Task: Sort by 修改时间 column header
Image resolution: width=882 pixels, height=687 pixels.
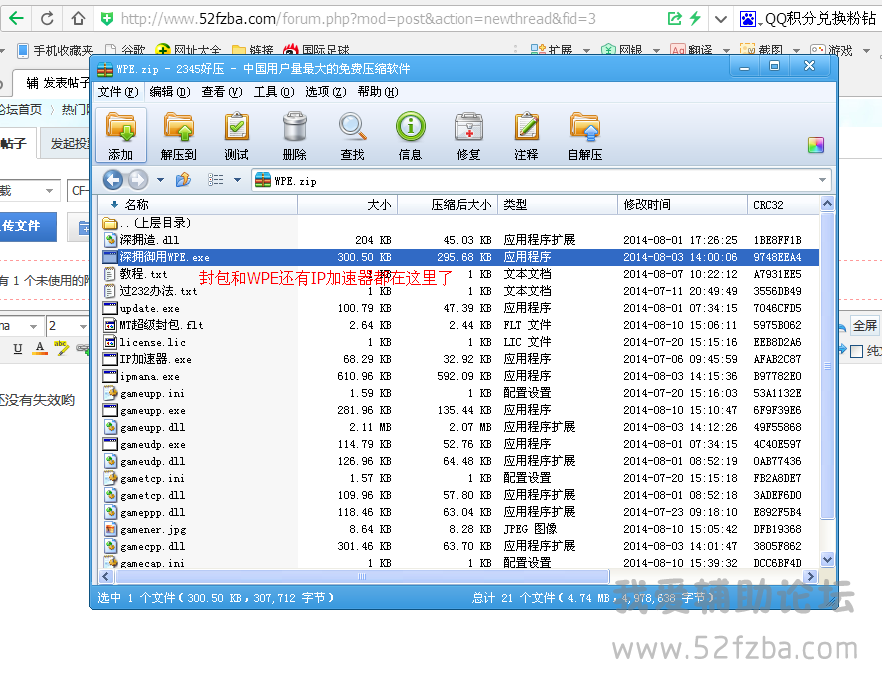Action: pyautogui.click(x=682, y=205)
